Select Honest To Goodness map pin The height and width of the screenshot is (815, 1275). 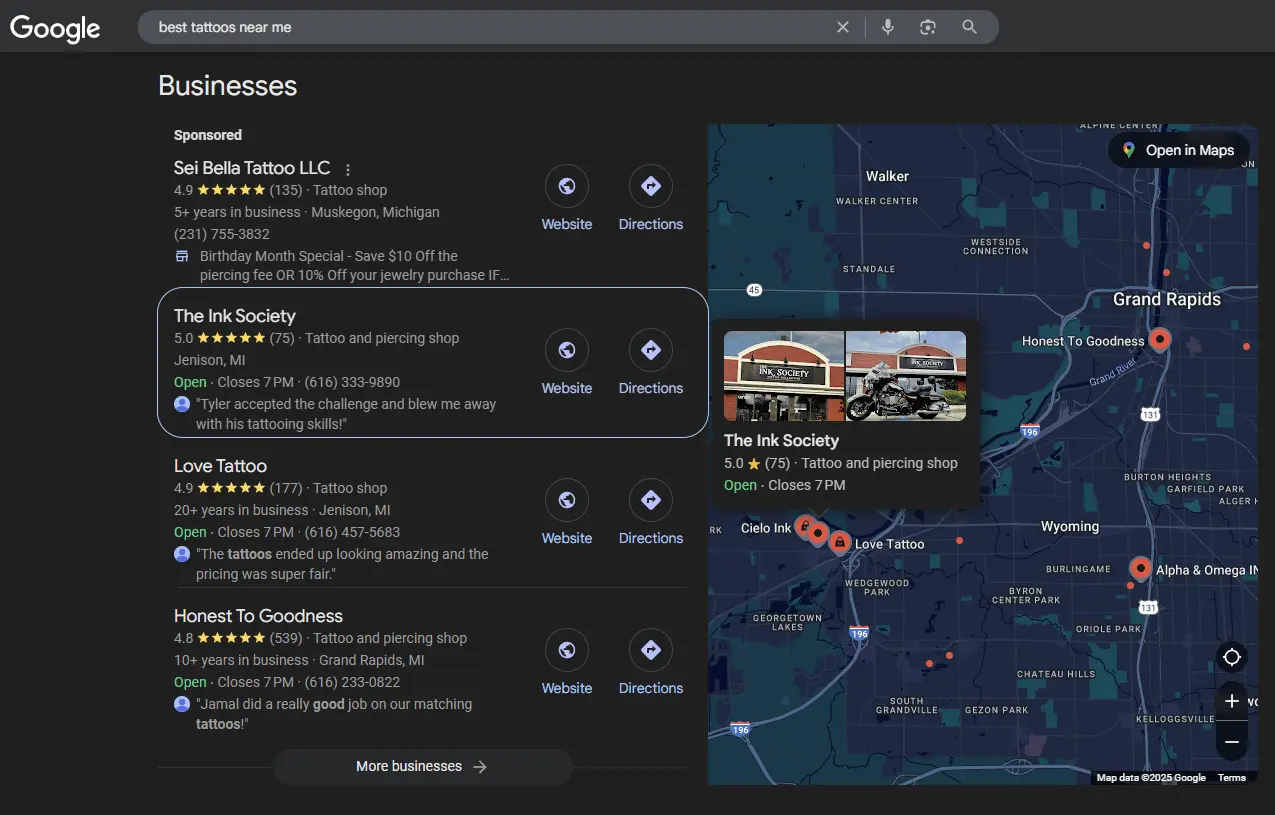(1159, 339)
